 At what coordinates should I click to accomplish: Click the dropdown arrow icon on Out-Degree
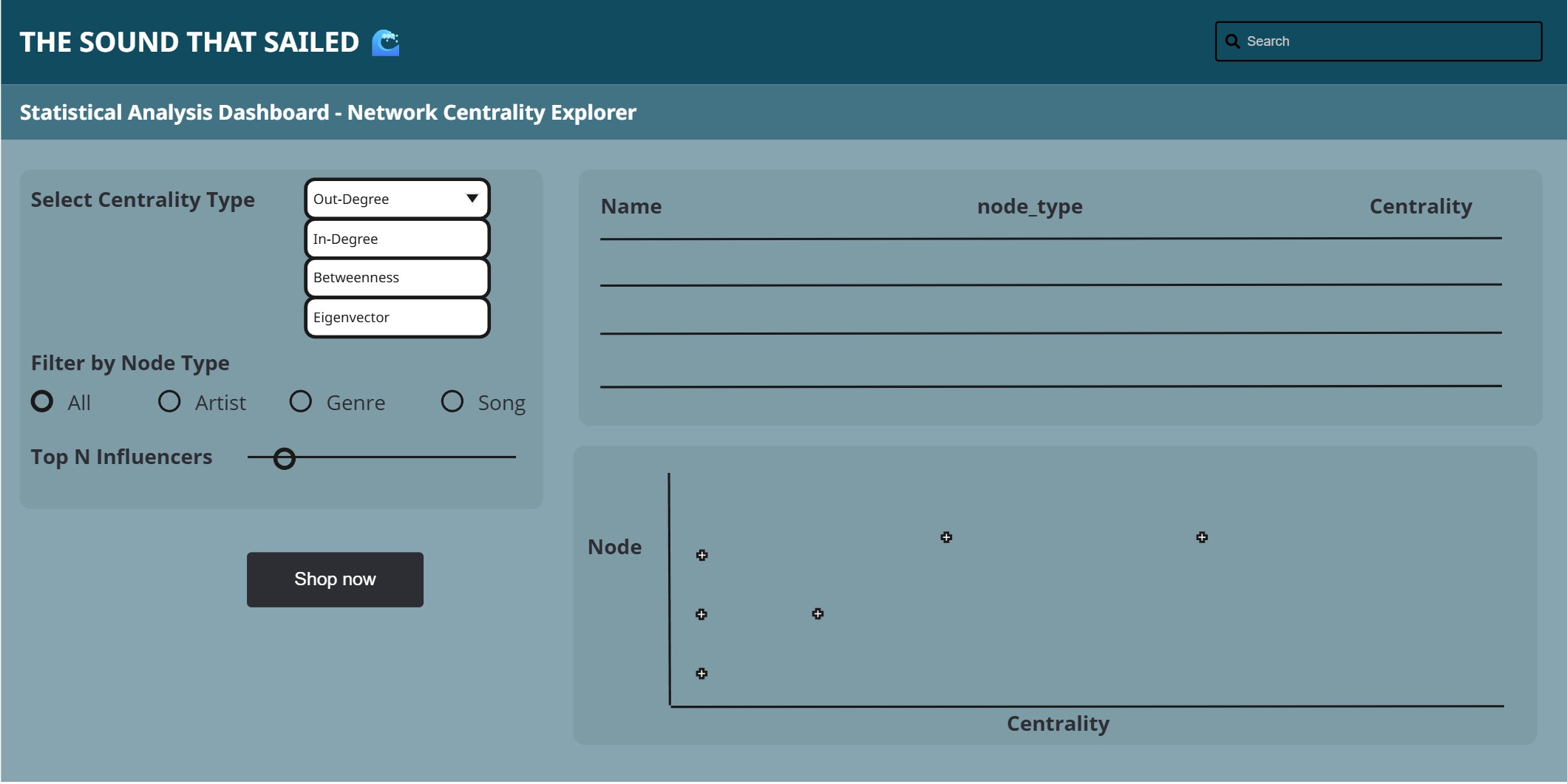click(x=472, y=198)
